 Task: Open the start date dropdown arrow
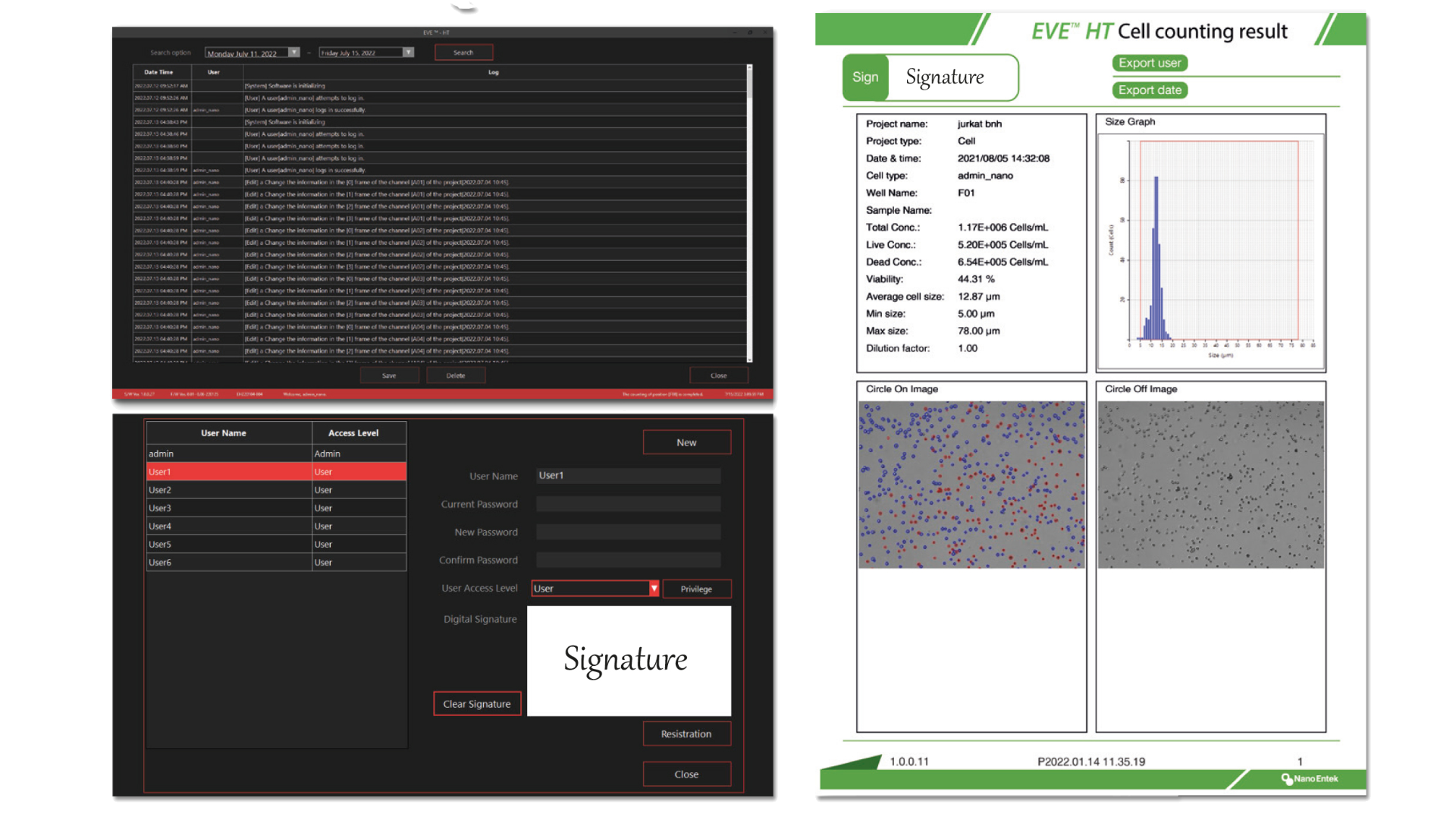coord(294,53)
